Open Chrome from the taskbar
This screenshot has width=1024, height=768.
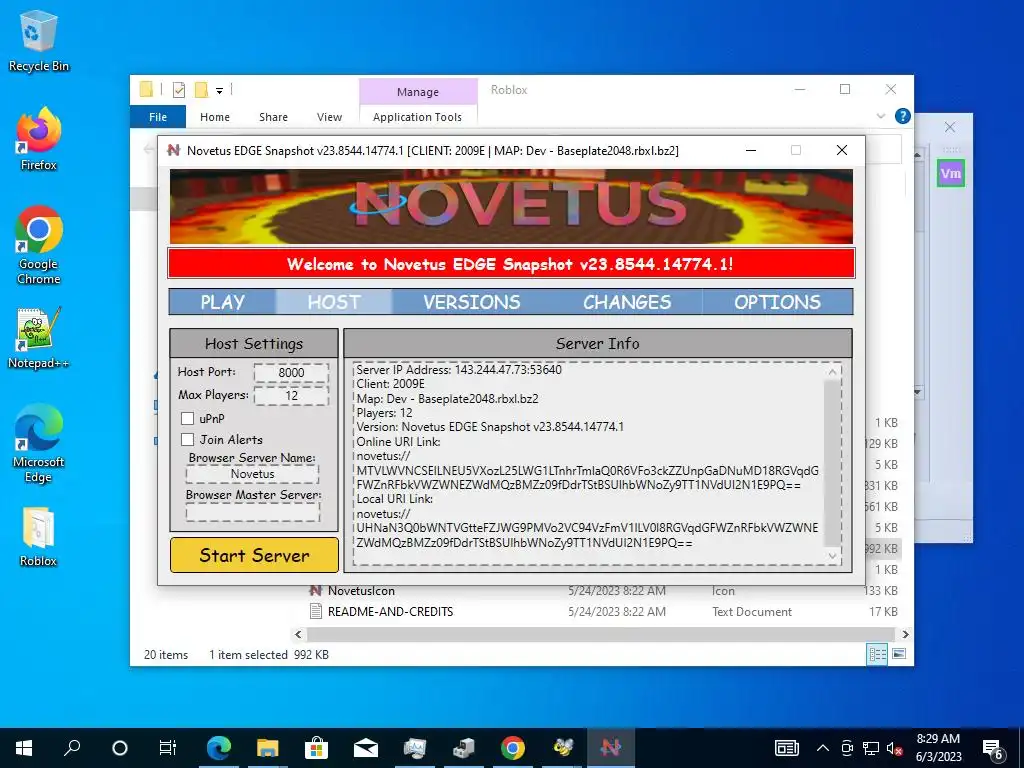(x=513, y=748)
